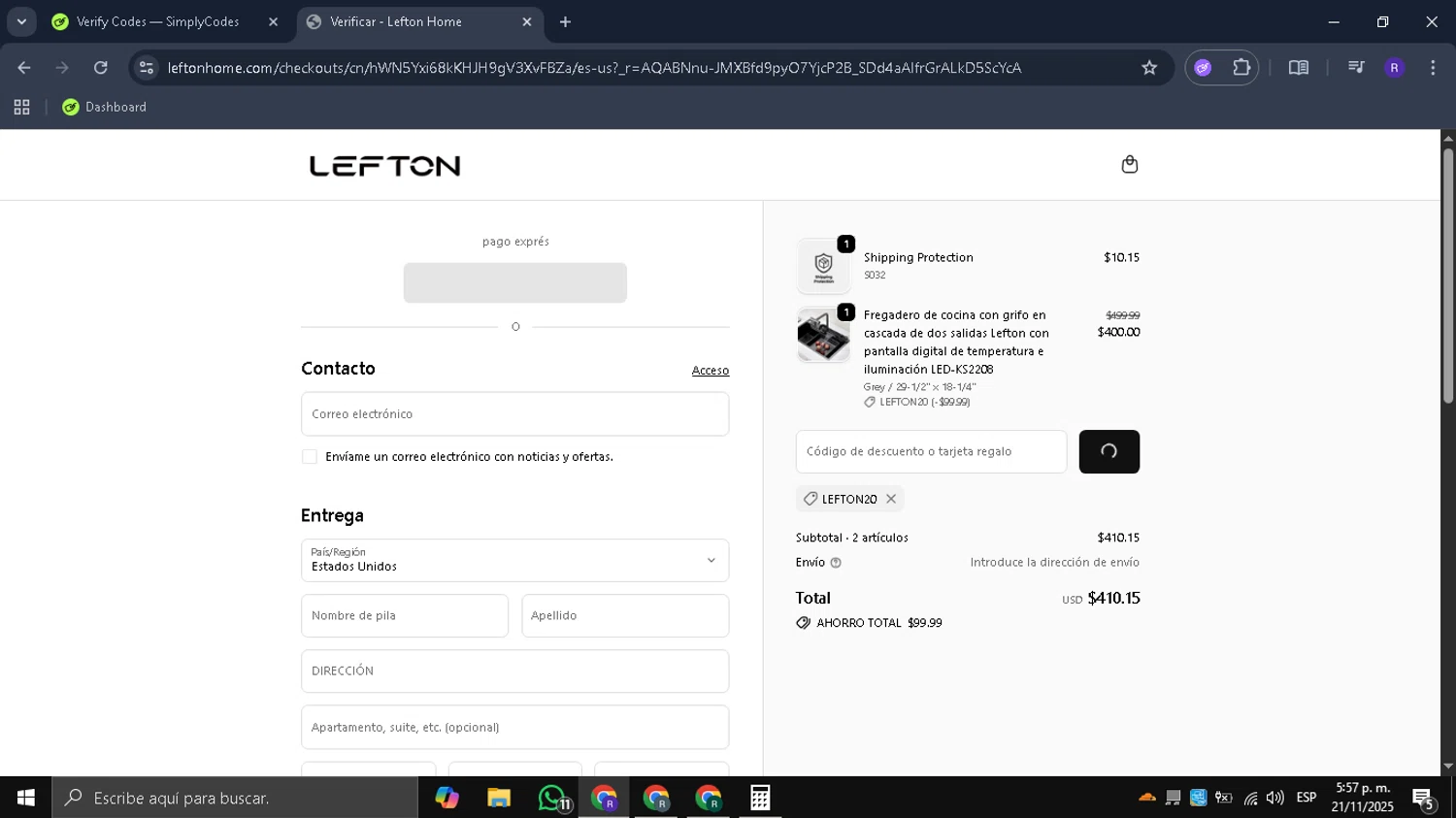1456x818 pixels.
Task: Open the network icon in system tray
Action: [1250, 798]
